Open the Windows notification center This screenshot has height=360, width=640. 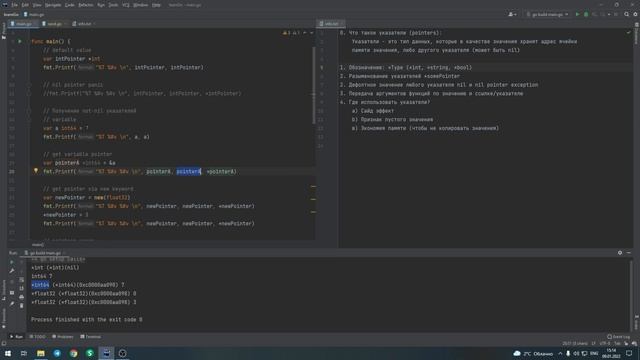click(x=629, y=353)
